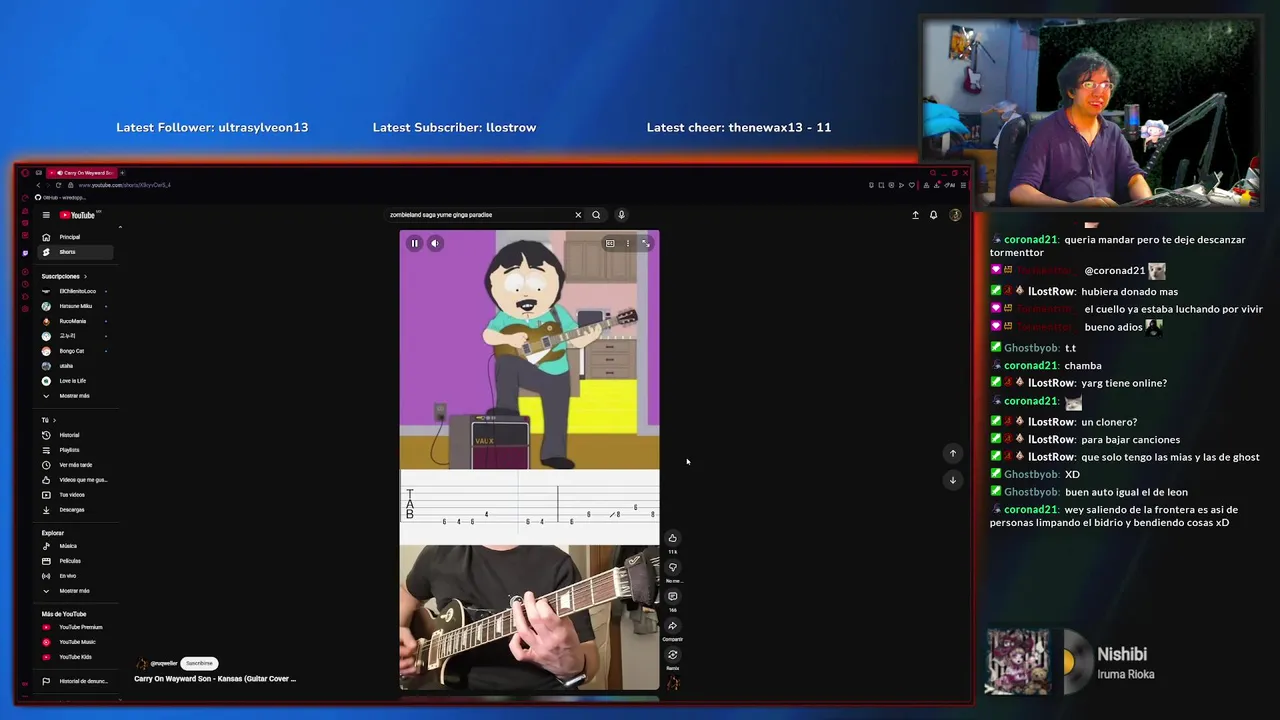Reload the page with browser refresh icon

pyautogui.click(x=58, y=185)
